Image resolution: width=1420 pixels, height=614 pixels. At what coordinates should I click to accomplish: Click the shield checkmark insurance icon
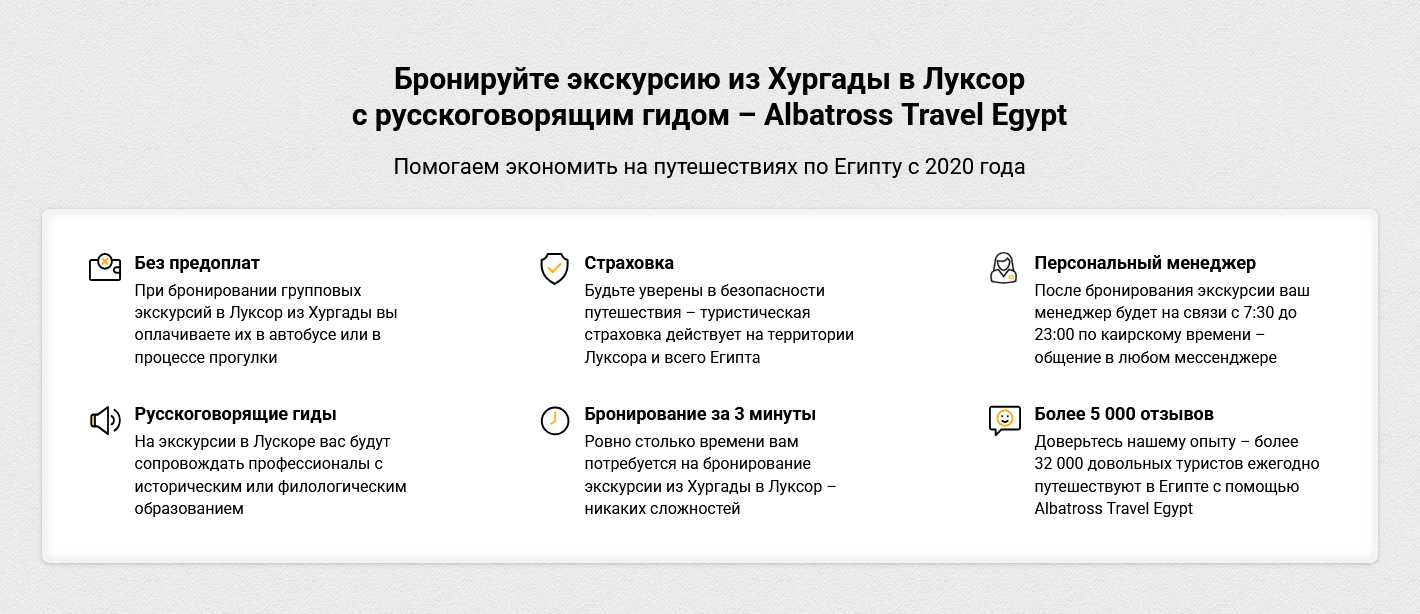(554, 268)
